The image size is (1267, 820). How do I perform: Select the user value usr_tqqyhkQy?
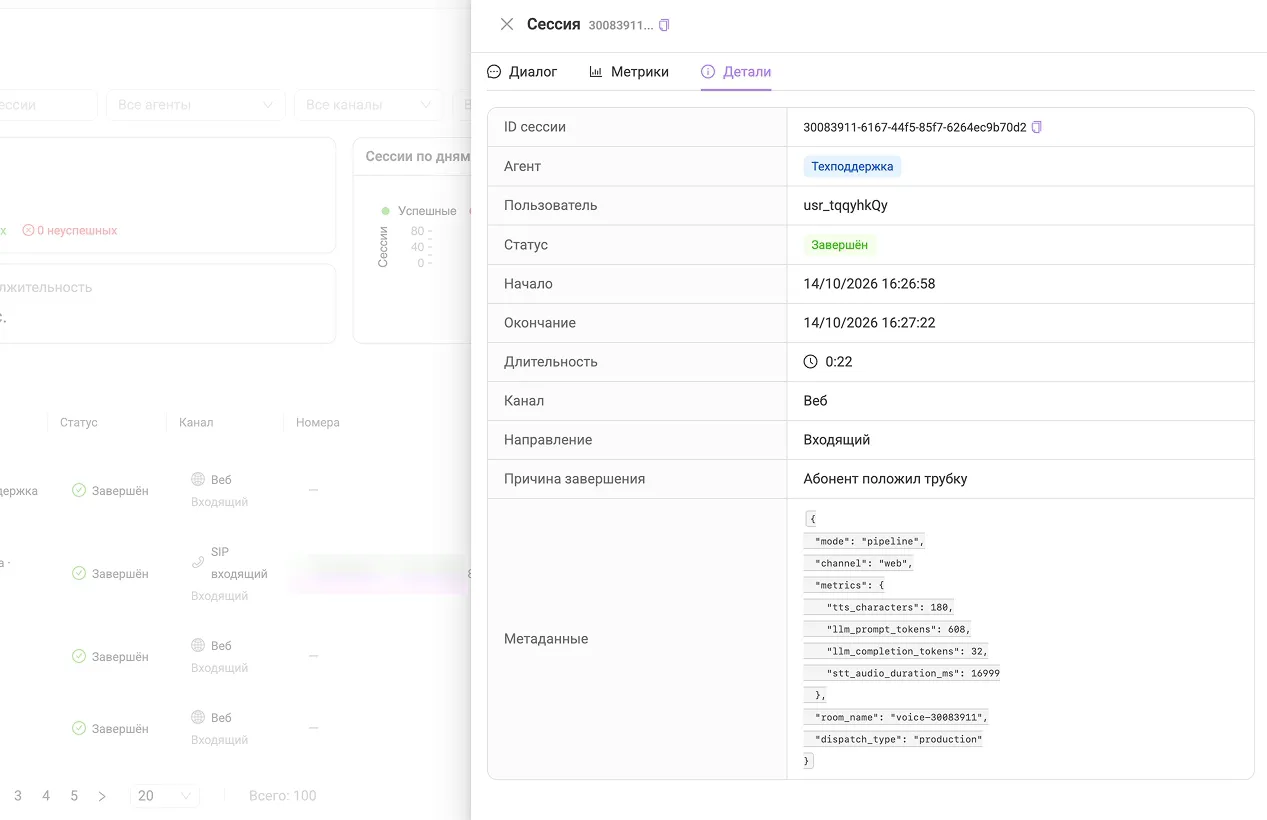click(x=846, y=205)
